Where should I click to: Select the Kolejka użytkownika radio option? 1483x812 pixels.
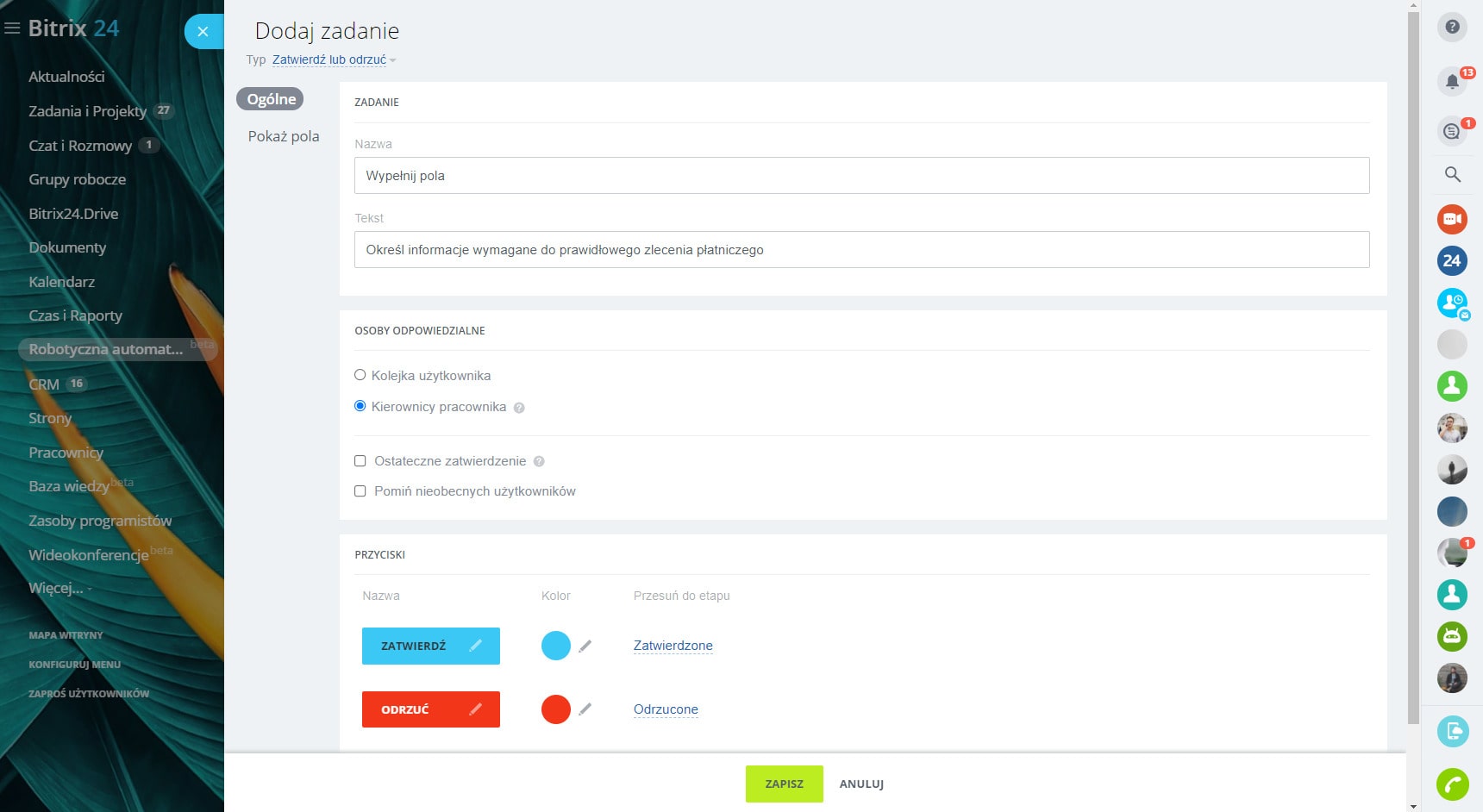tap(360, 375)
